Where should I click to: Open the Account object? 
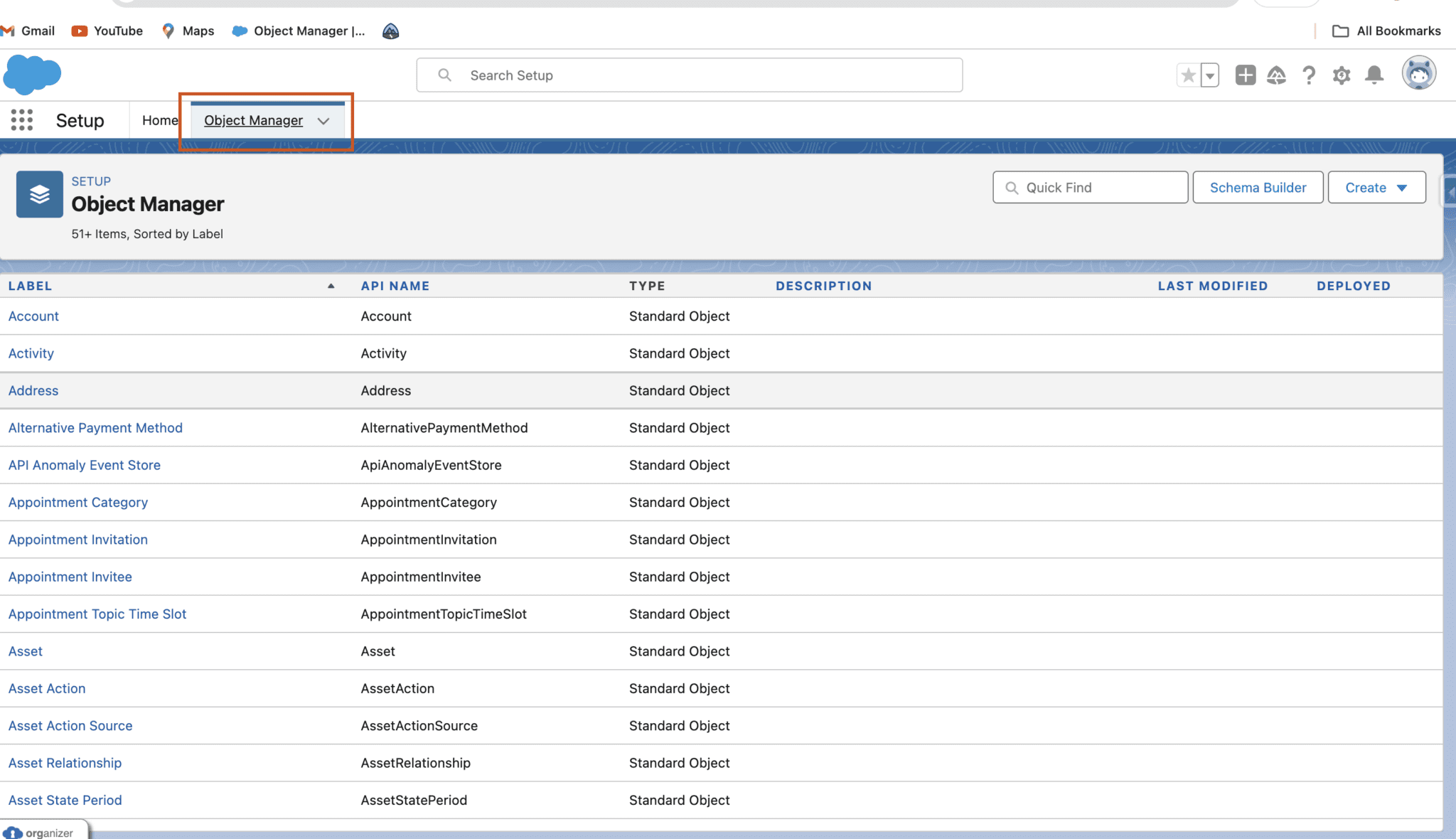tap(33, 316)
